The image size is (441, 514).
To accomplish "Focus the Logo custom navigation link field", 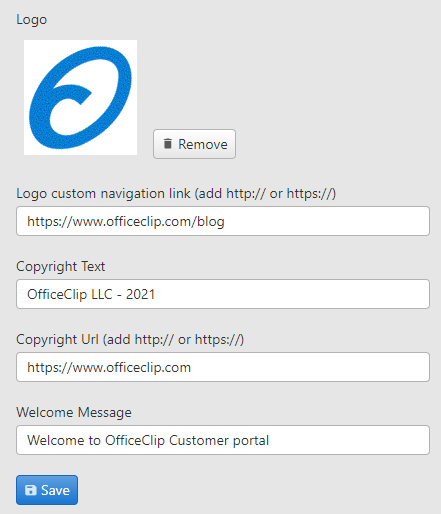I will 223,221.
